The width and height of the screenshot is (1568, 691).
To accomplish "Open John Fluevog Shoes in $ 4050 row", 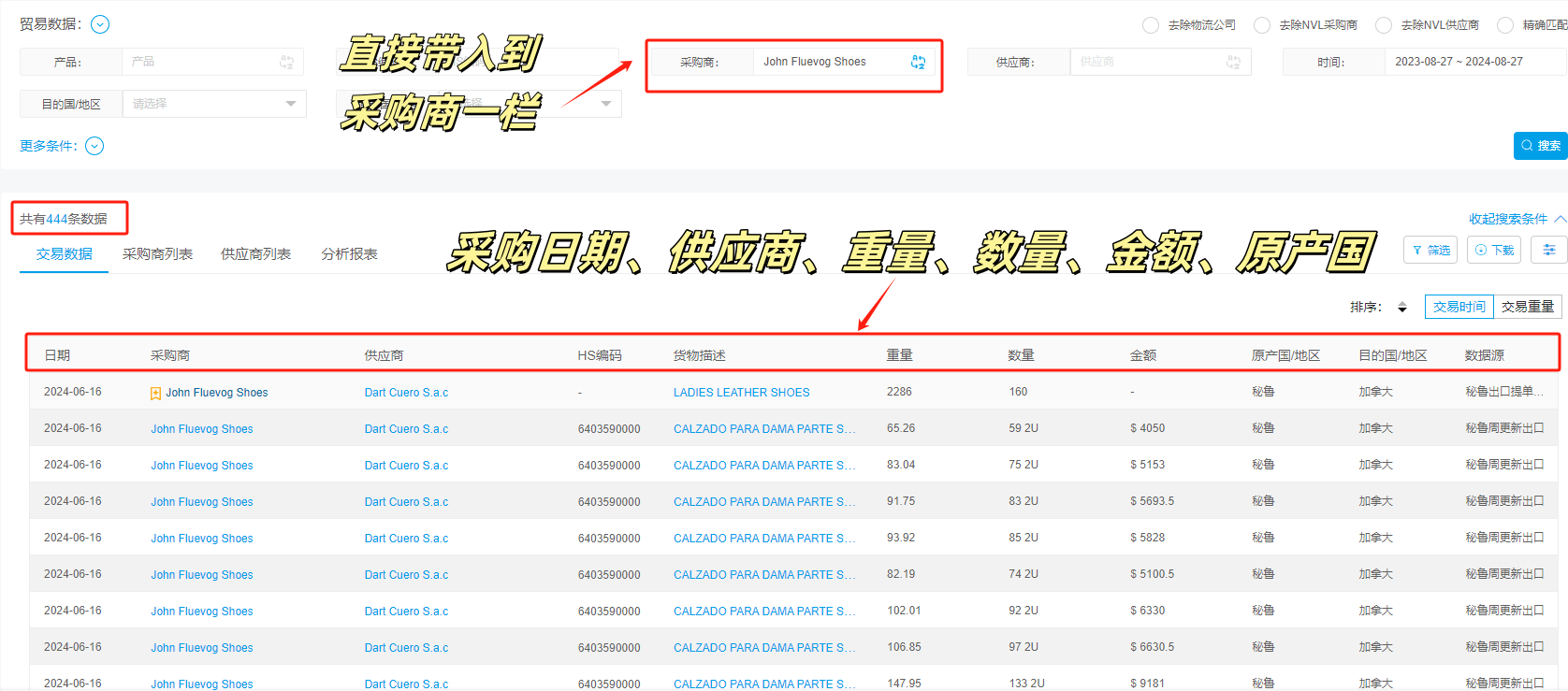I will (x=202, y=429).
